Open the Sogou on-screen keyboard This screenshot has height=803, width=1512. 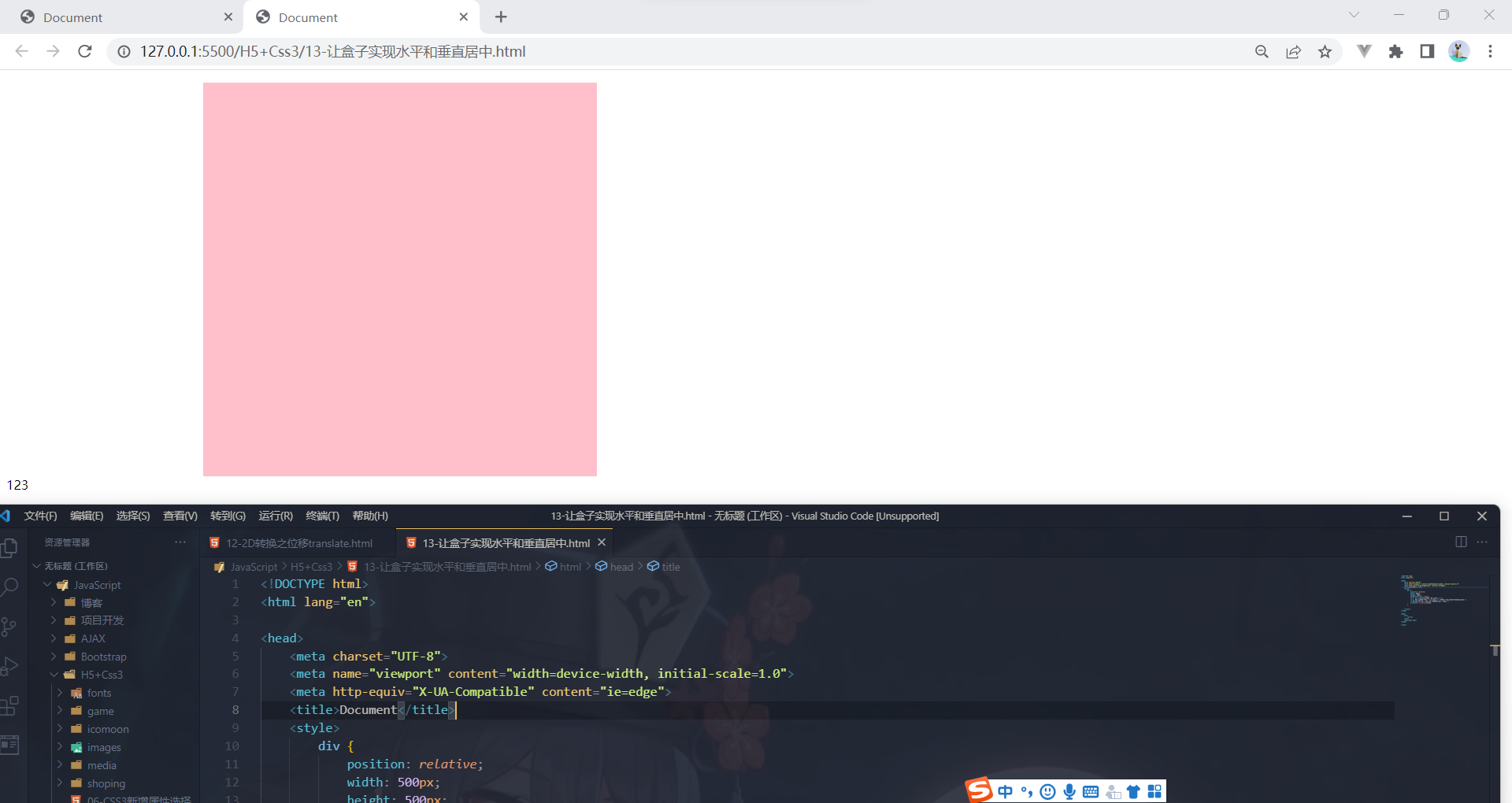(x=1091, y=792)
